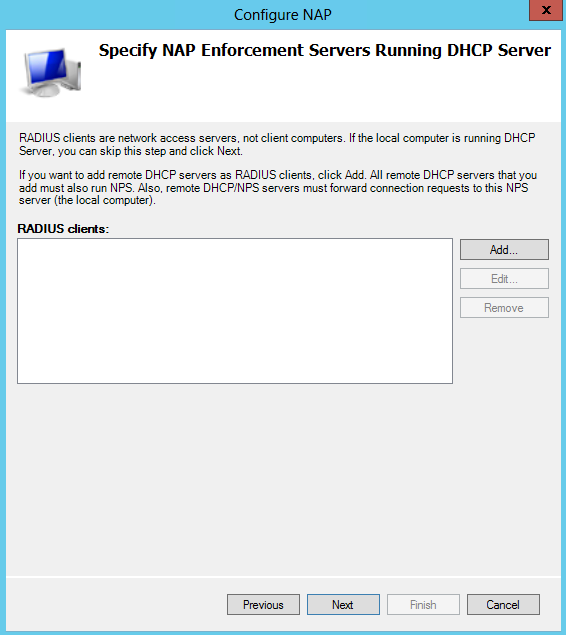Click the paragraph about remote DHCP servers

278,188
